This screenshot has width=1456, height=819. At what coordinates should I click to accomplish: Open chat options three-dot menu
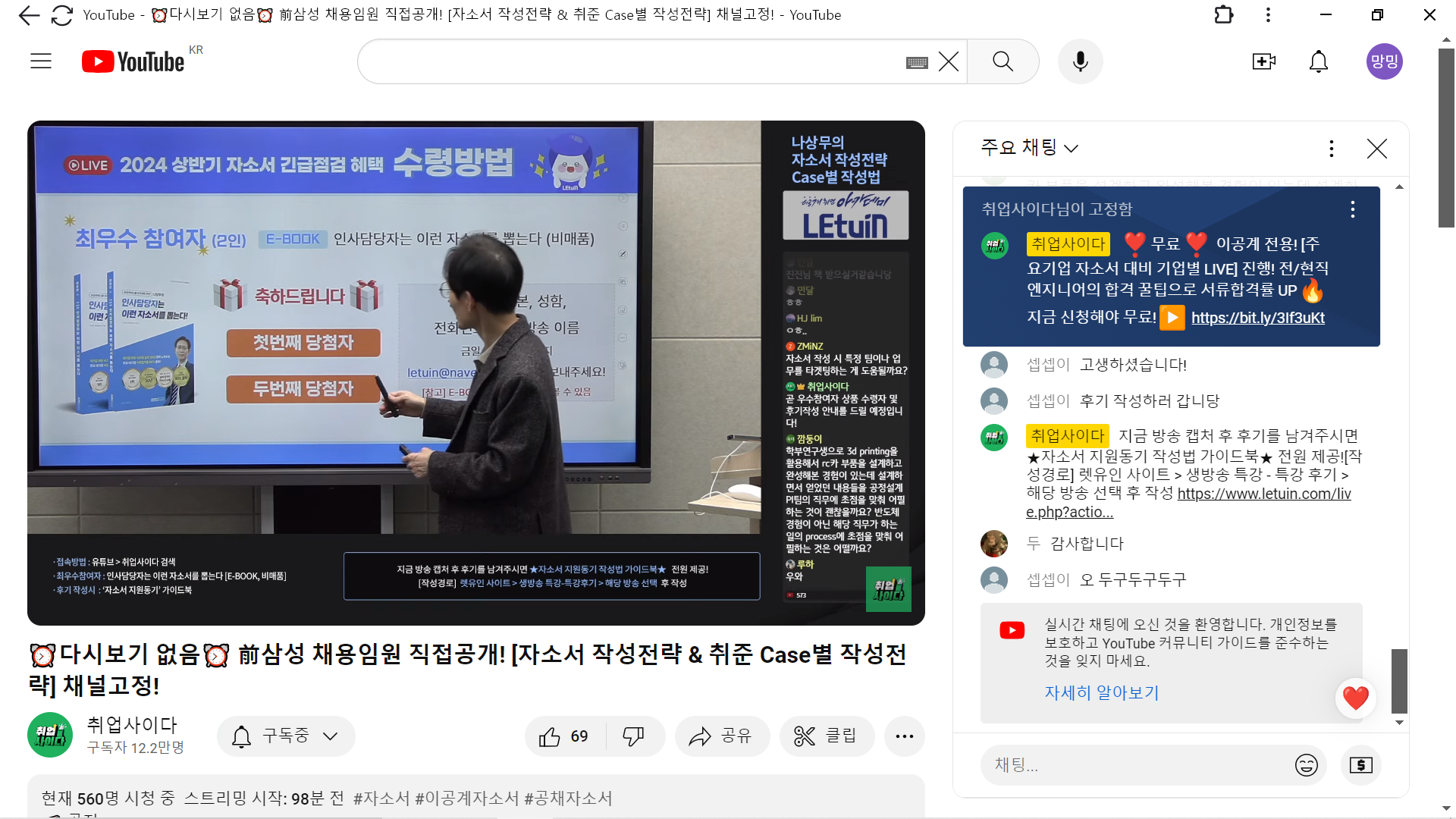pos(1332,149)
